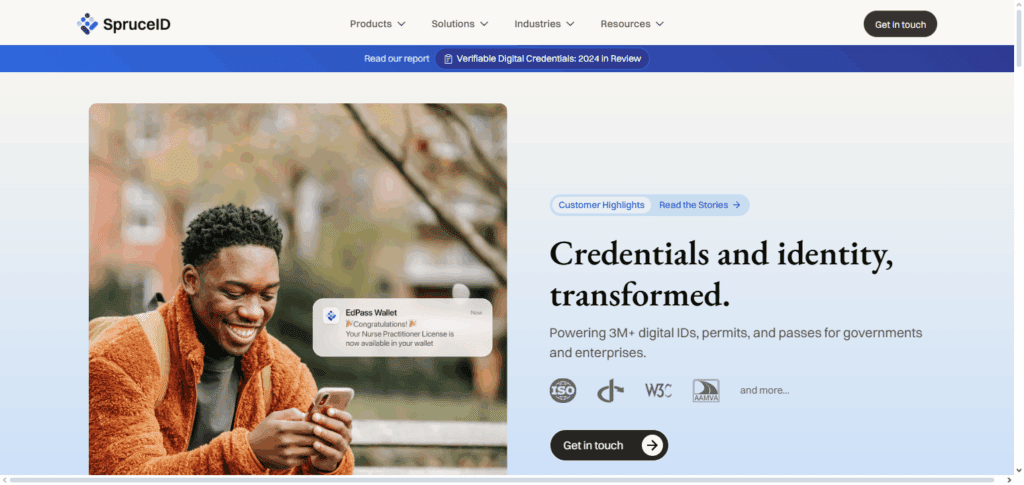The width and height of the screenshot is (1024, 485).
Task: Click the W3C logo
Action: click(658, 390)
